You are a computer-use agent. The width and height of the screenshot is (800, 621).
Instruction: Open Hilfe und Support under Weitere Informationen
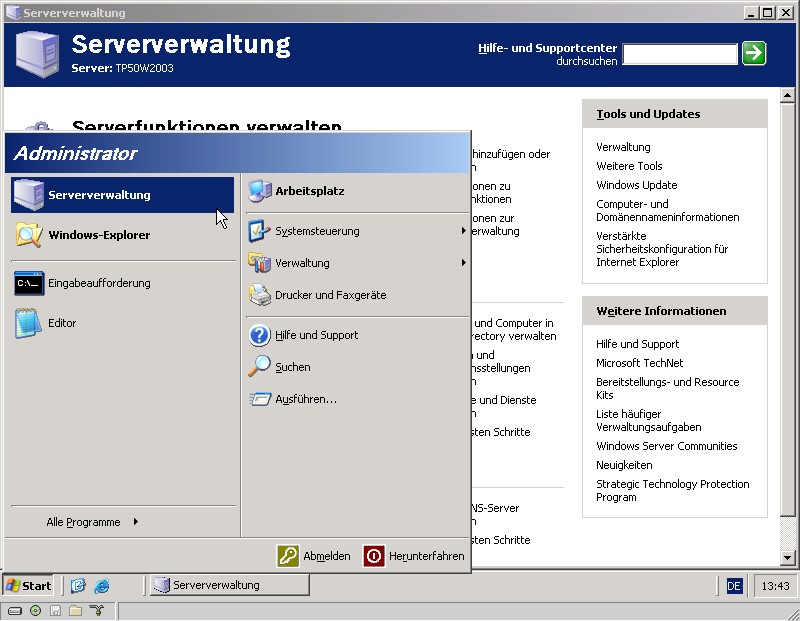(637, 344)
